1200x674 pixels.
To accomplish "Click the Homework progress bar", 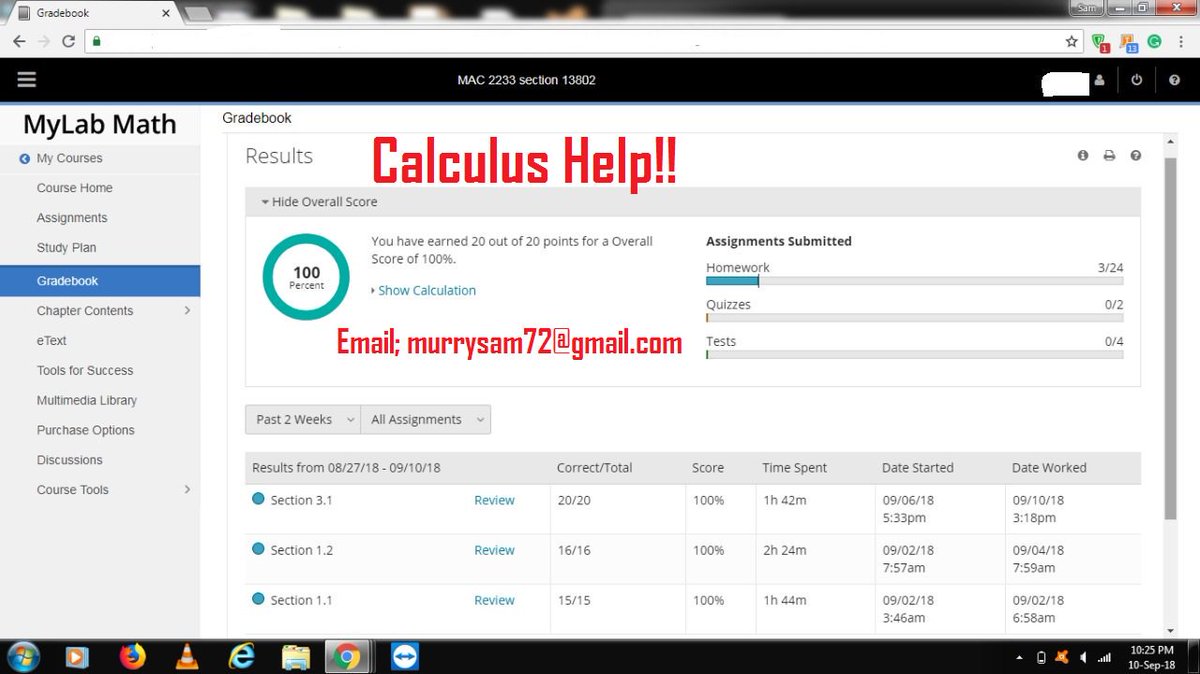I will pyautogui.click(x=914, y=282).
